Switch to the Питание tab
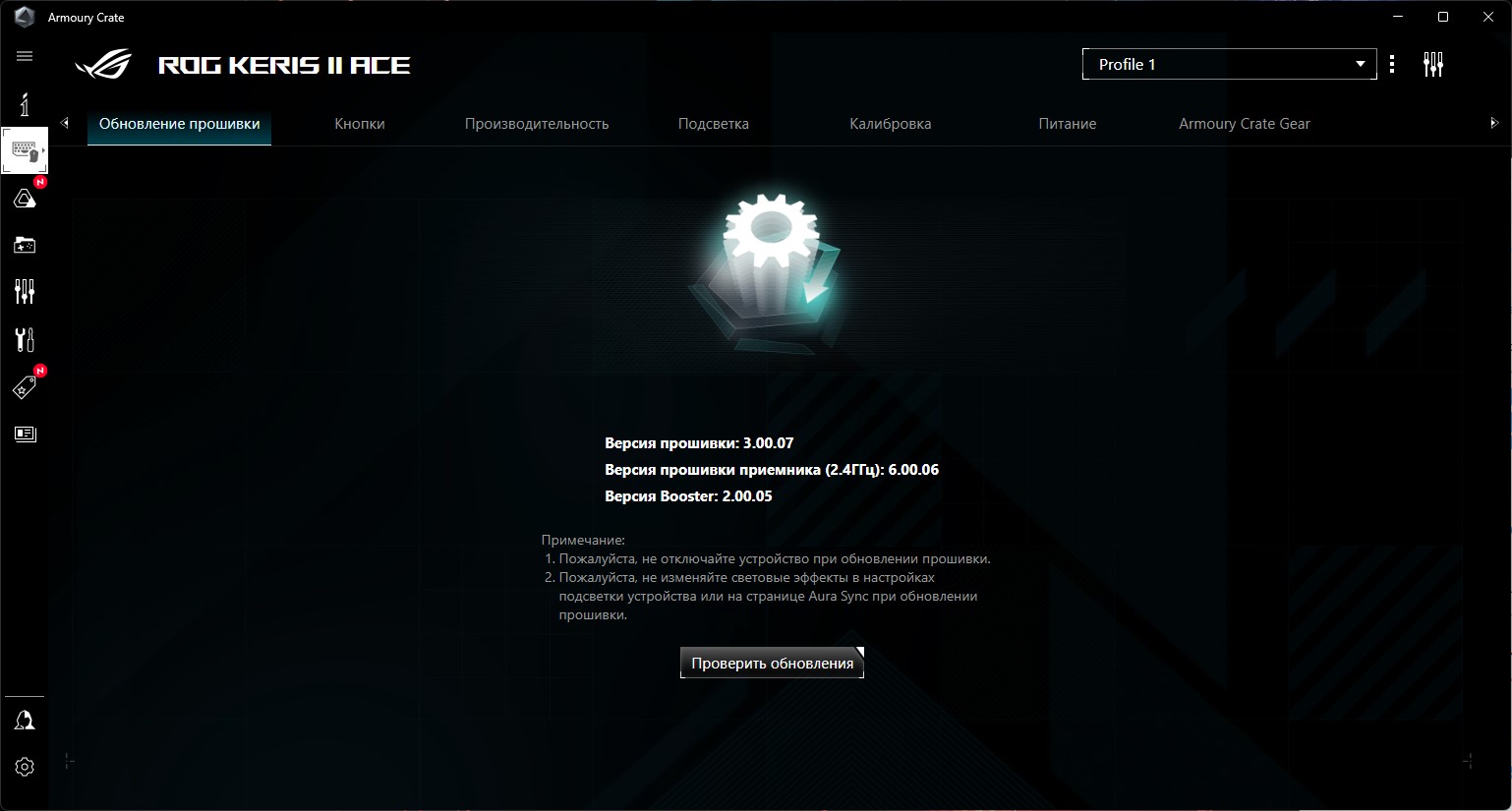The image size is (1512, 811). click(x=1068, y=124)
